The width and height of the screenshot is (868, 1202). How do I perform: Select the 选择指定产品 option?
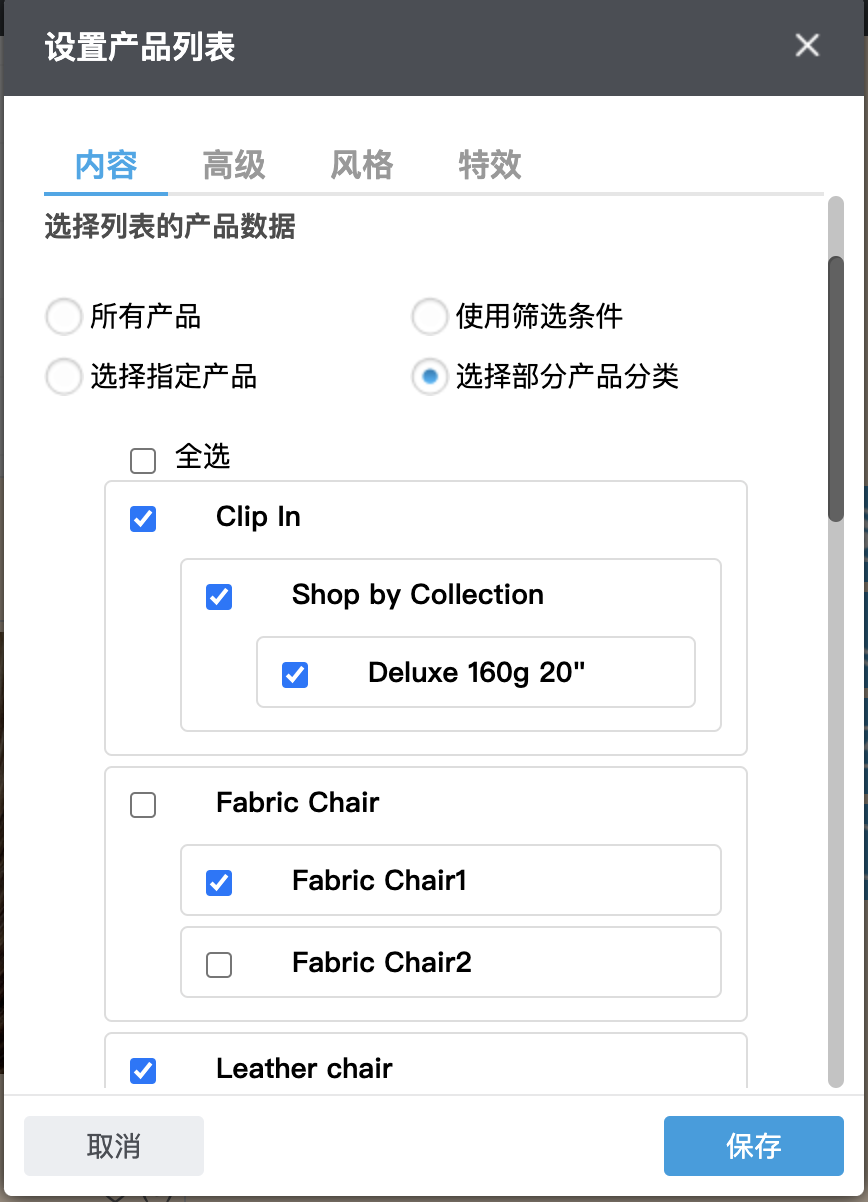[x=63, y=377]
